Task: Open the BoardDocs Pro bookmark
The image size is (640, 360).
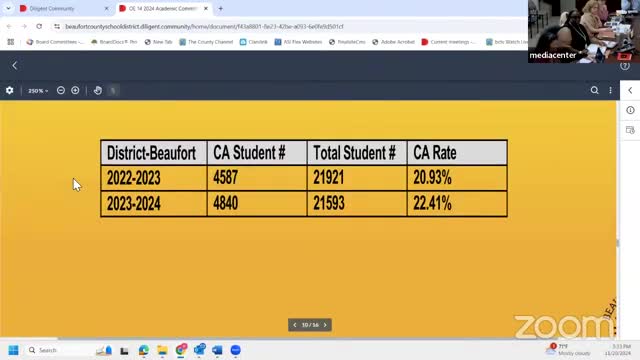Action: point(114,42)
